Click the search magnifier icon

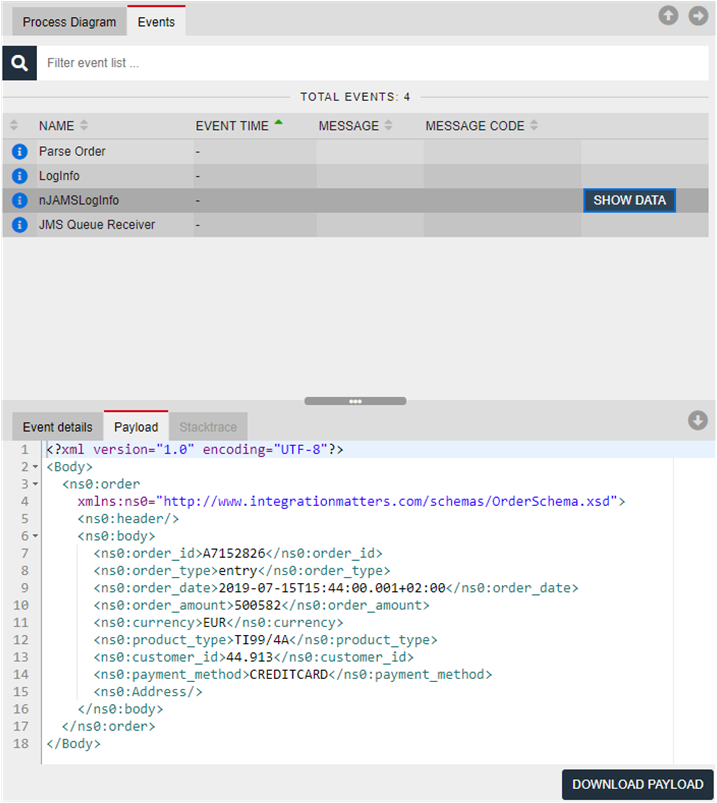click(x=19, y=63)
